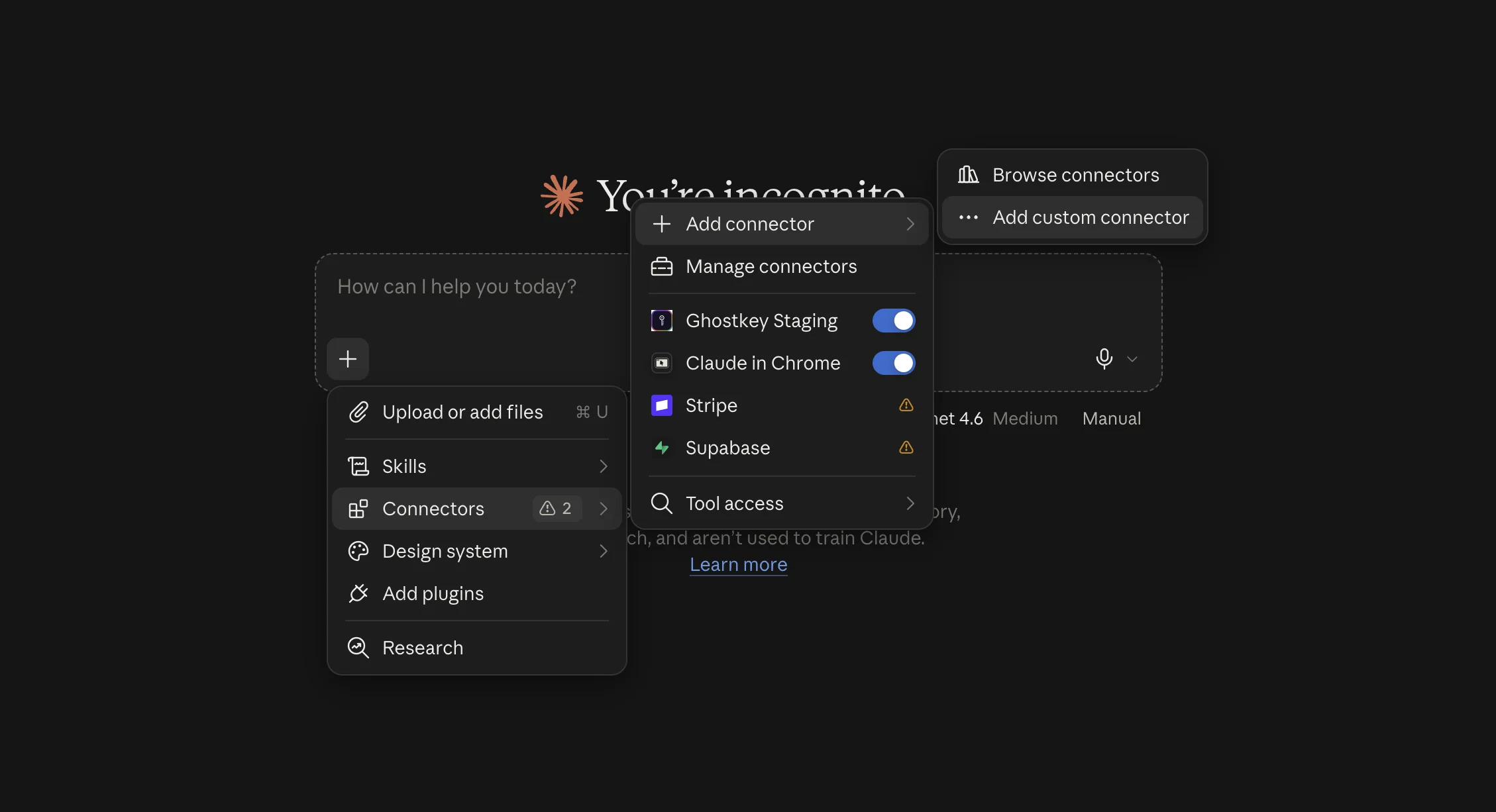This screenshot has width=1496, height=812.
Task: Select Upload or add files
Action: coord(477,412)
